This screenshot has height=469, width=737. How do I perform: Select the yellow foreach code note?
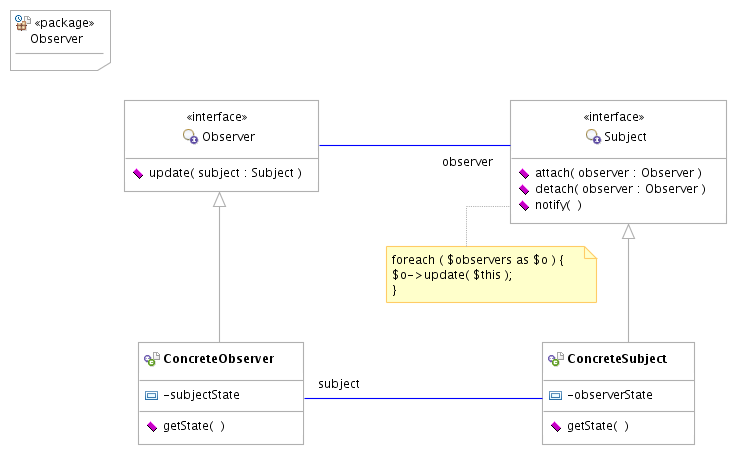coord(490,274)
